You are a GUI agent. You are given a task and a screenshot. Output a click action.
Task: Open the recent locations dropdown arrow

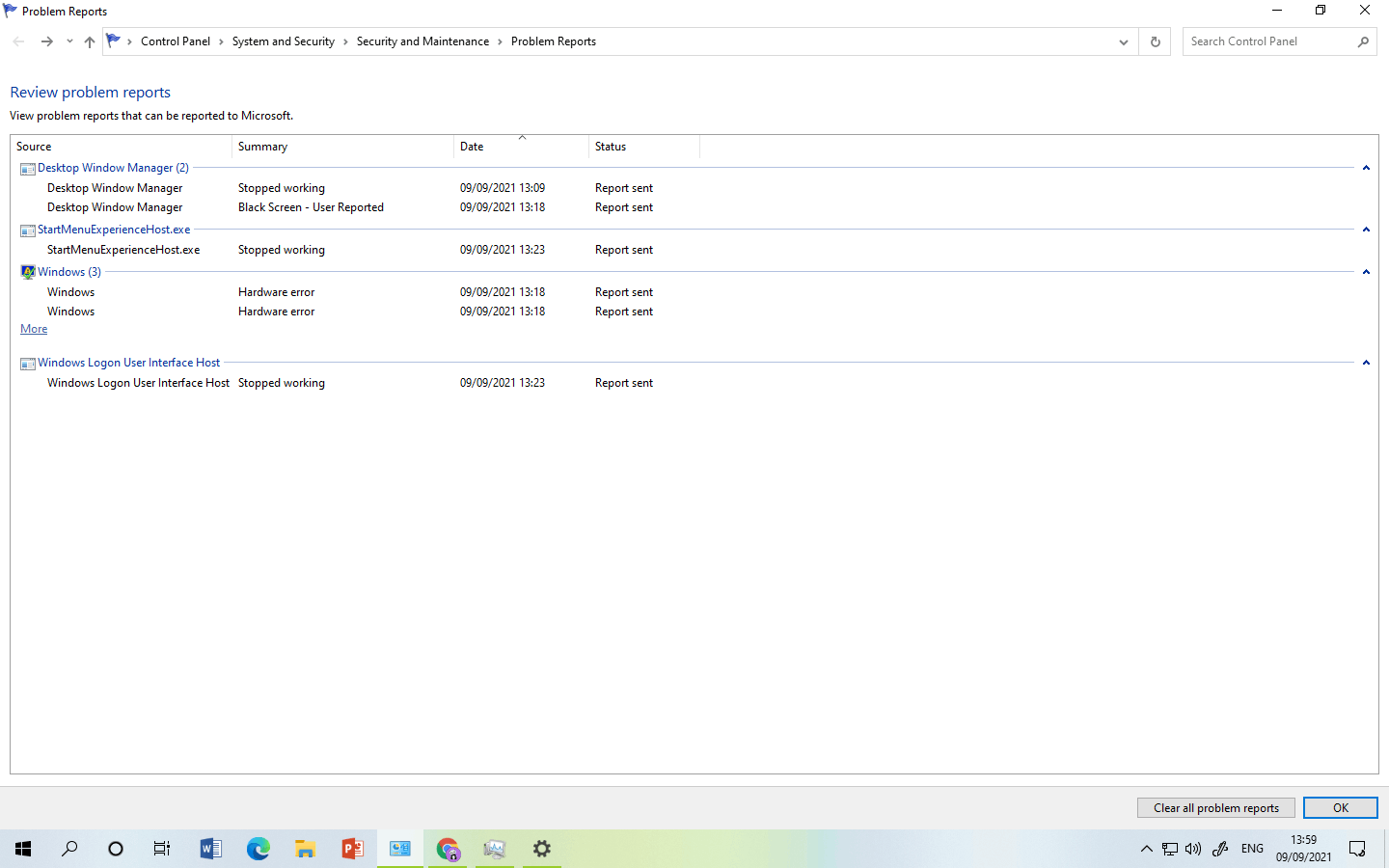pyautogui.click(x=69, y=41)
